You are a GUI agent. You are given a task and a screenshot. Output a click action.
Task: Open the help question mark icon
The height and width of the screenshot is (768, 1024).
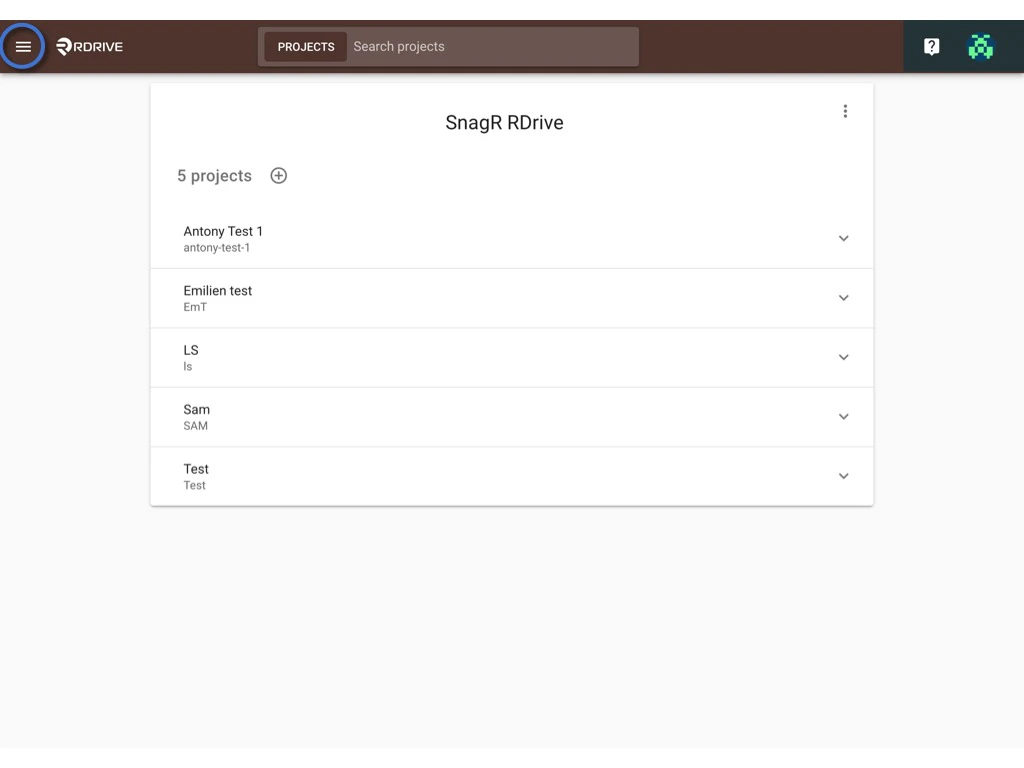[931, 46]
